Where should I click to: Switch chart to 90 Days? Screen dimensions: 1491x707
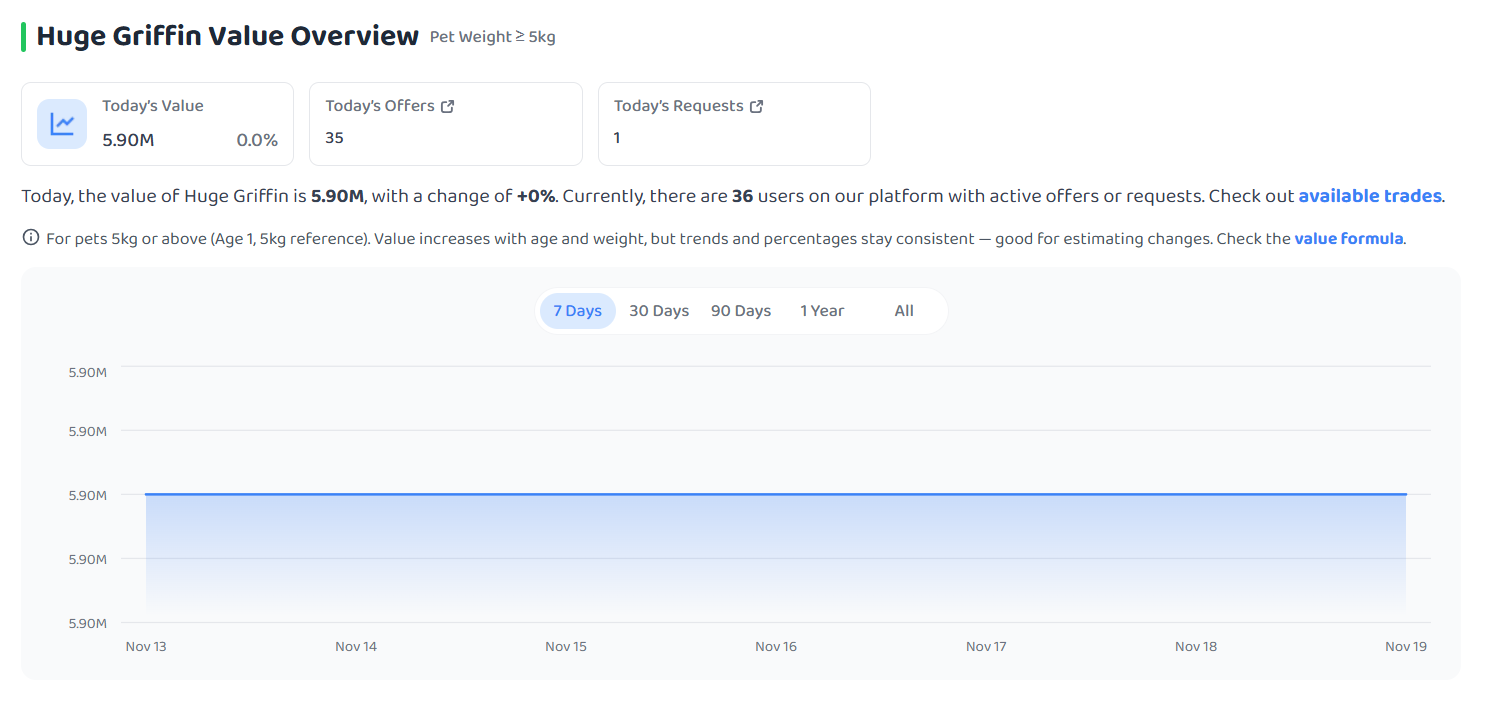coord(741,311)
